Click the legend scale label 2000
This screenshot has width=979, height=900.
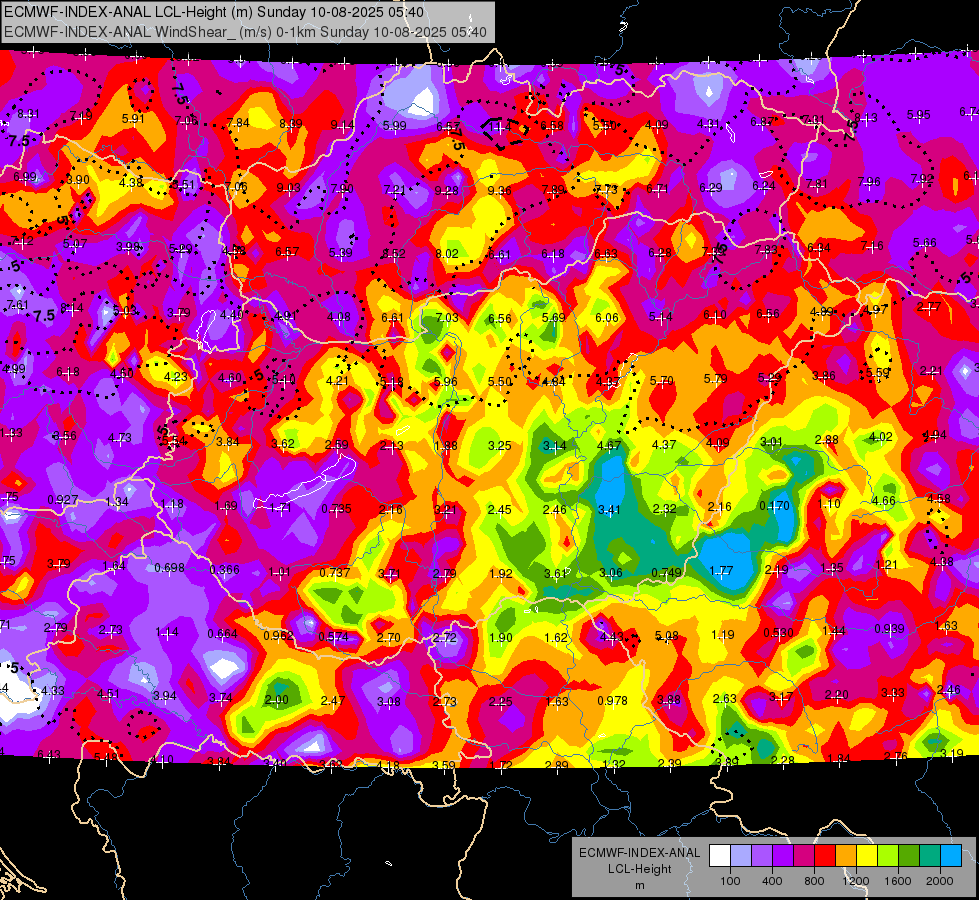click(x=940, y=881)
